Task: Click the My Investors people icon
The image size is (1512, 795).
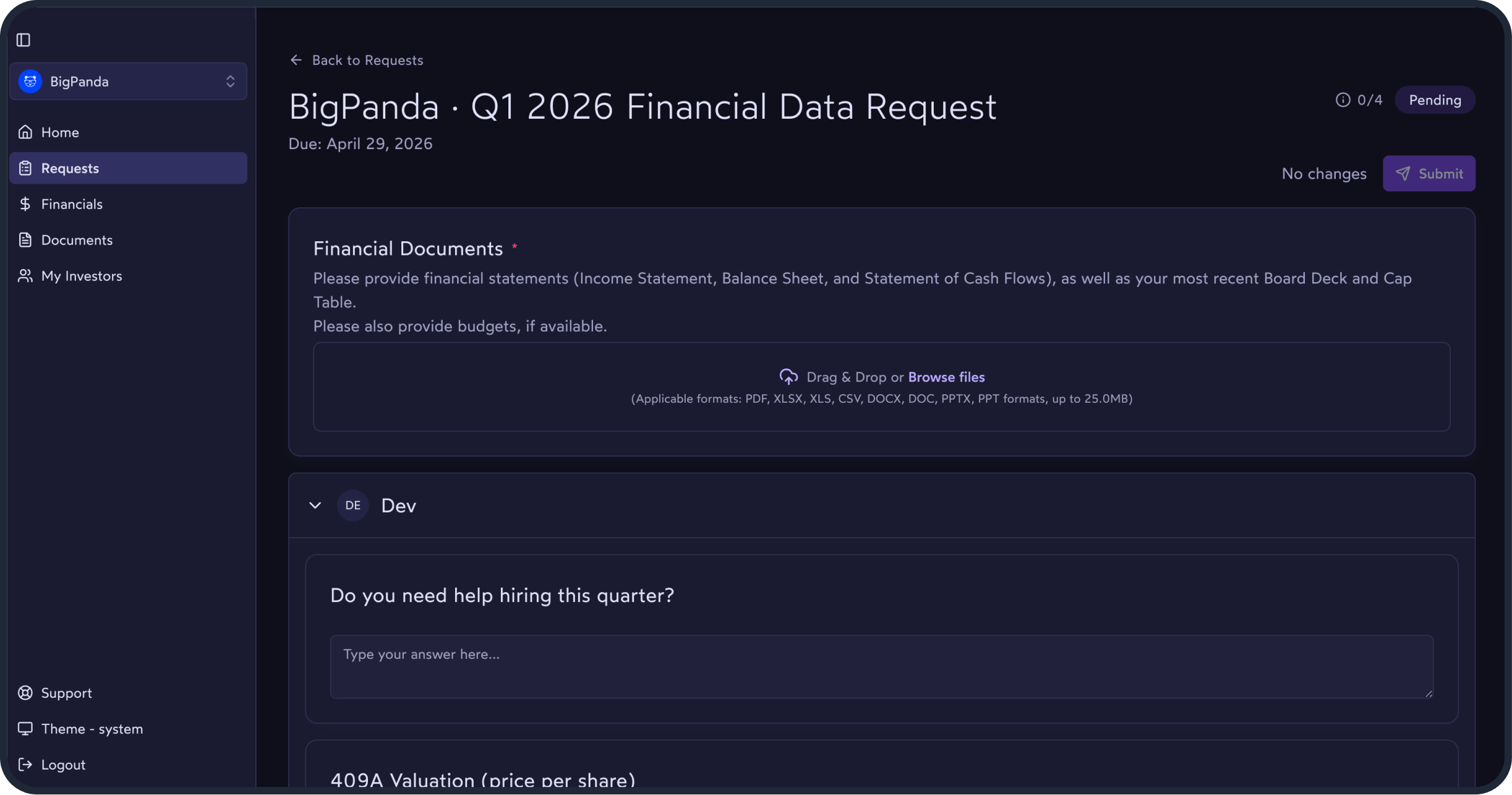Action: (x=25, y=276)
